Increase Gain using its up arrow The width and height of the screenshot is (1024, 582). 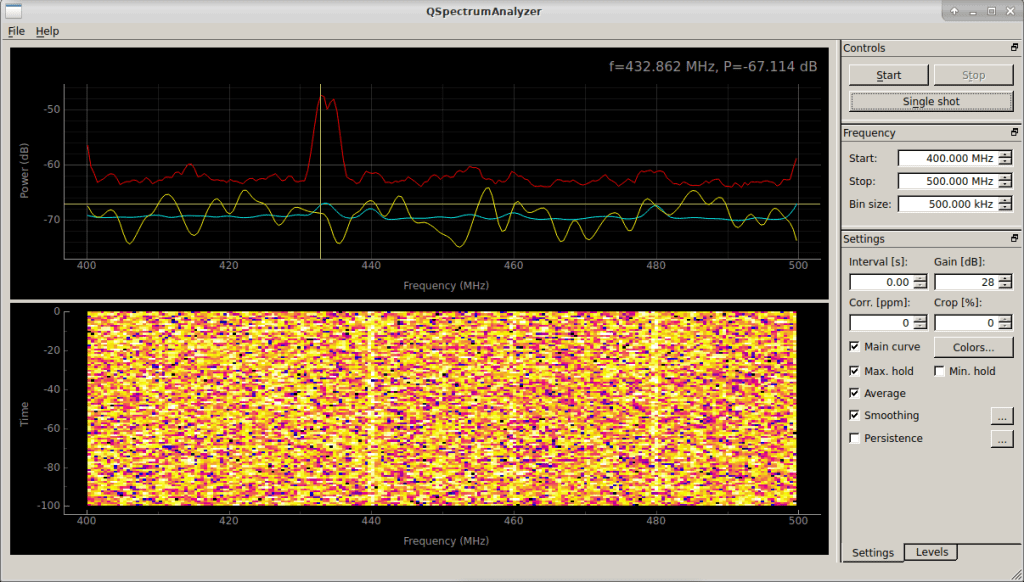1004,278
